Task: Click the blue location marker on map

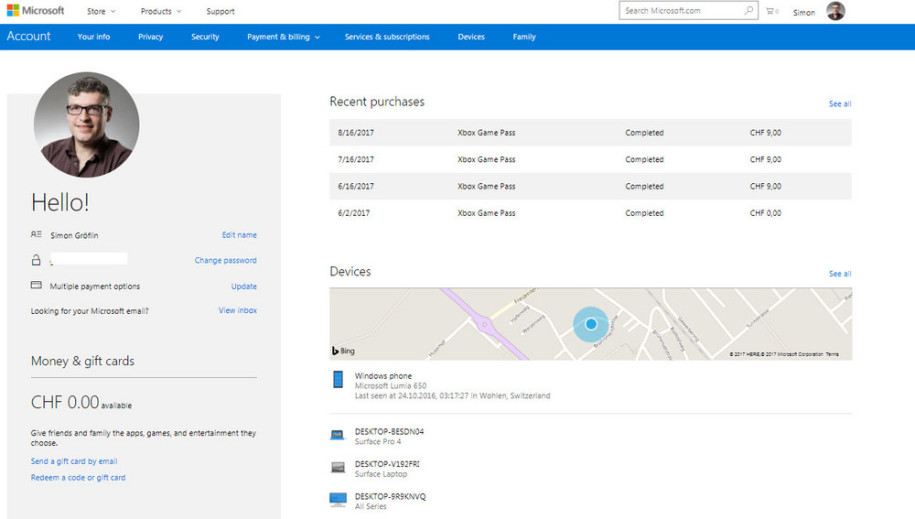Action: click(591, 324)
